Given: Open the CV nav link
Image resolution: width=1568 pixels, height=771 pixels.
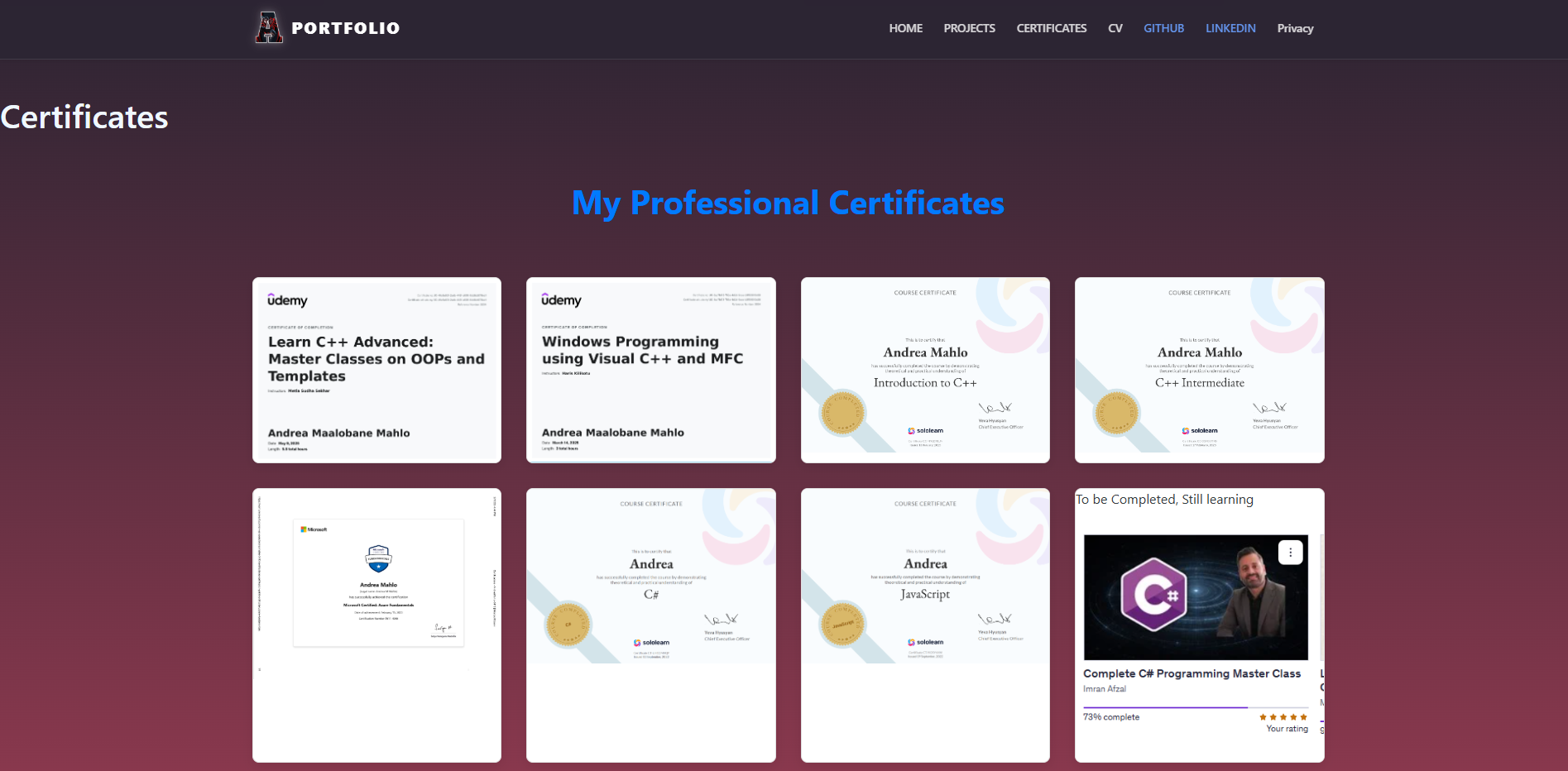Looking at the screenshot, I should click(1115, 28).
